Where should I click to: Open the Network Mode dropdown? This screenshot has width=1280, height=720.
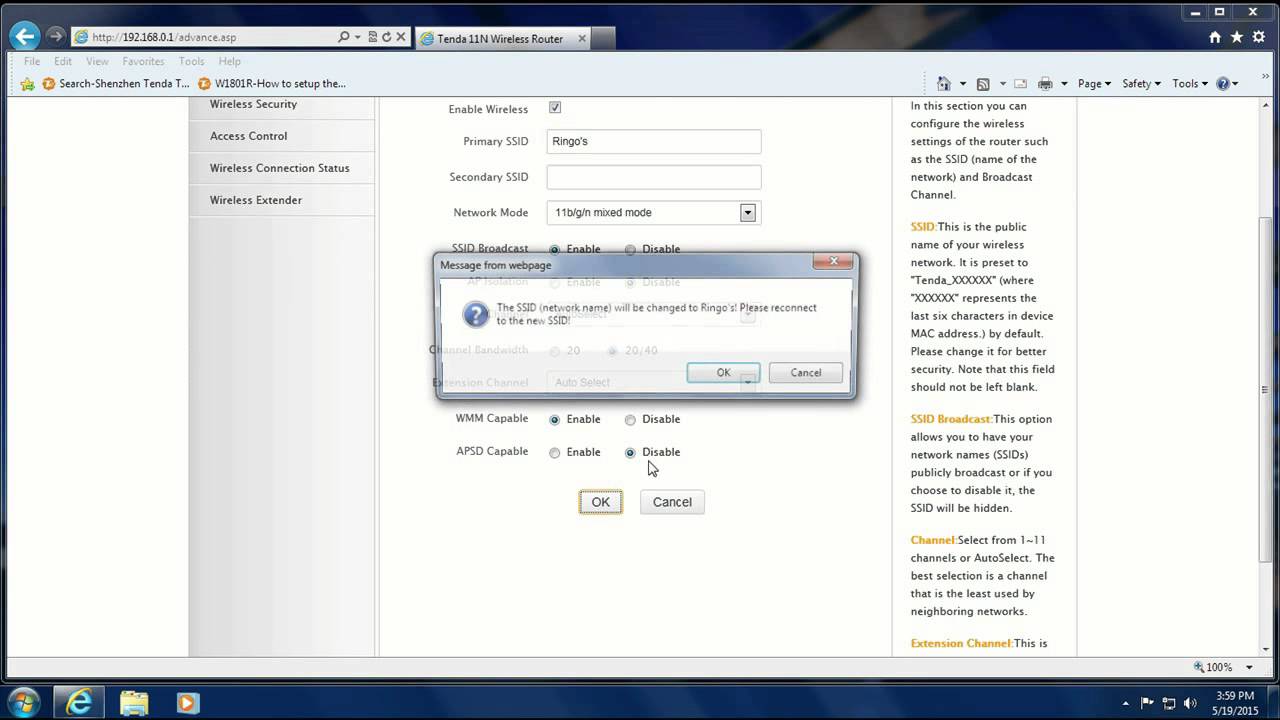click(x=654, y=212)
